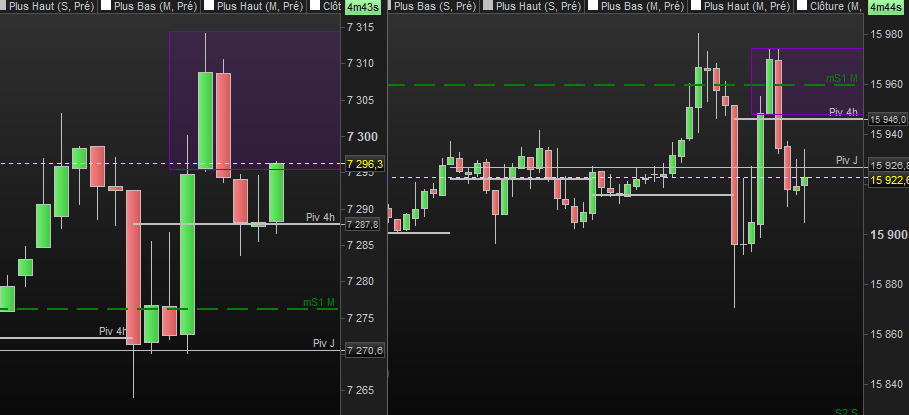Click the 7 315 axis value on the left chart

tap(359, 27)
